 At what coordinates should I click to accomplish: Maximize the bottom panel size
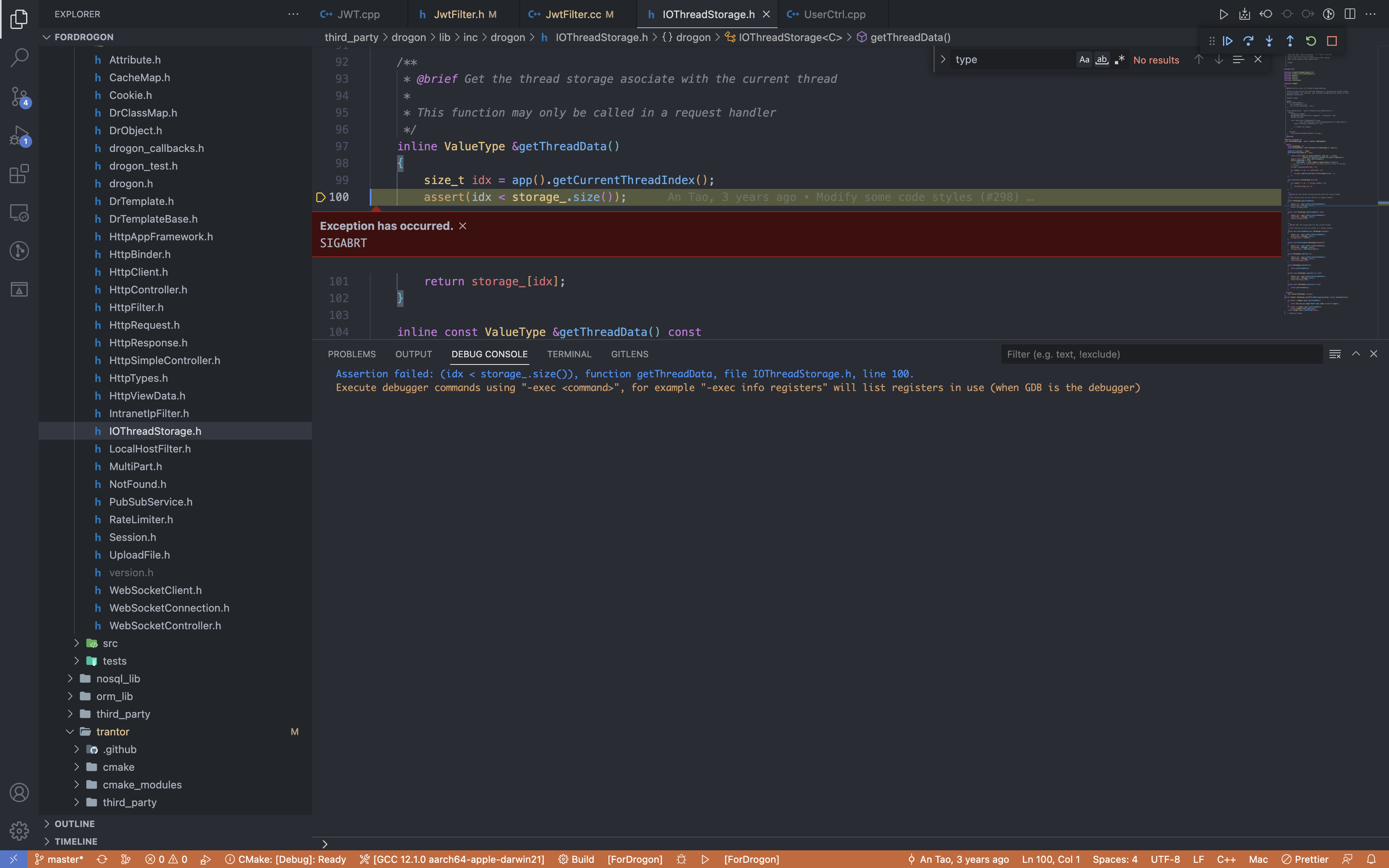pyautogui.click(x=1356, y=354)
